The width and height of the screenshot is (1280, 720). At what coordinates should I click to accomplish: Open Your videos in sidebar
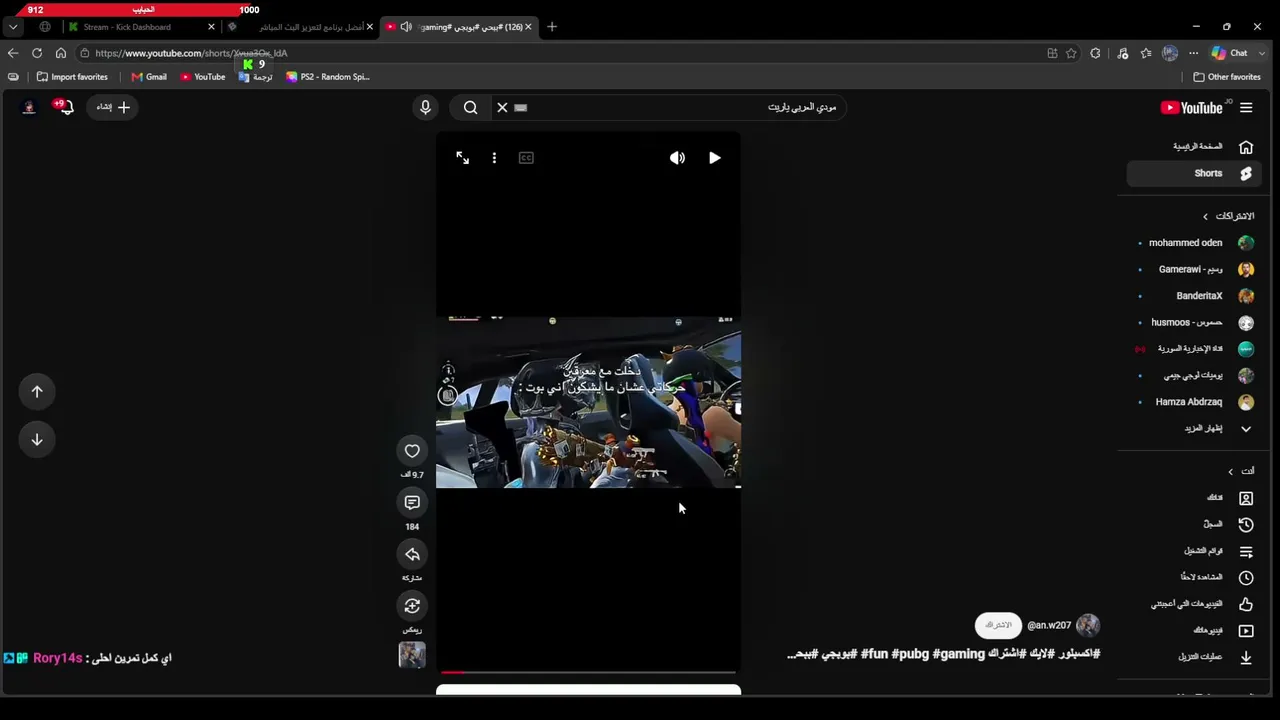tap(1194, 630)
